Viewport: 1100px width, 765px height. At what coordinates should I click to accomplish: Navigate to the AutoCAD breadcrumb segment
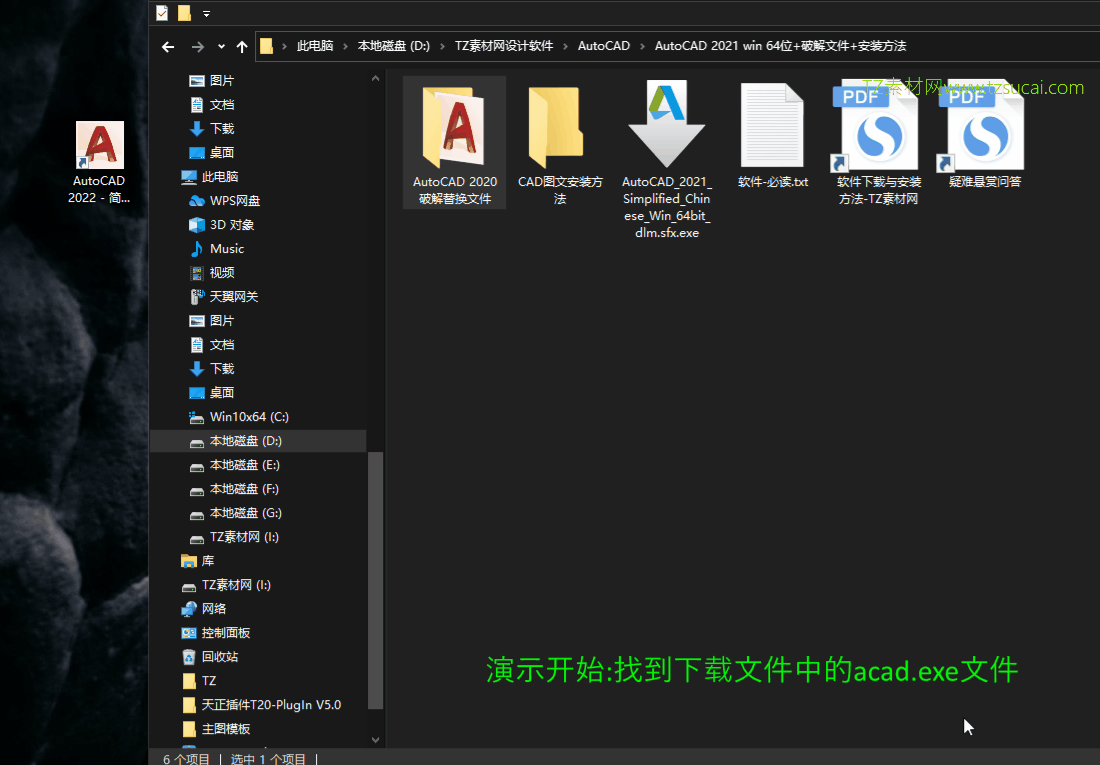click(x=604, y=46)
